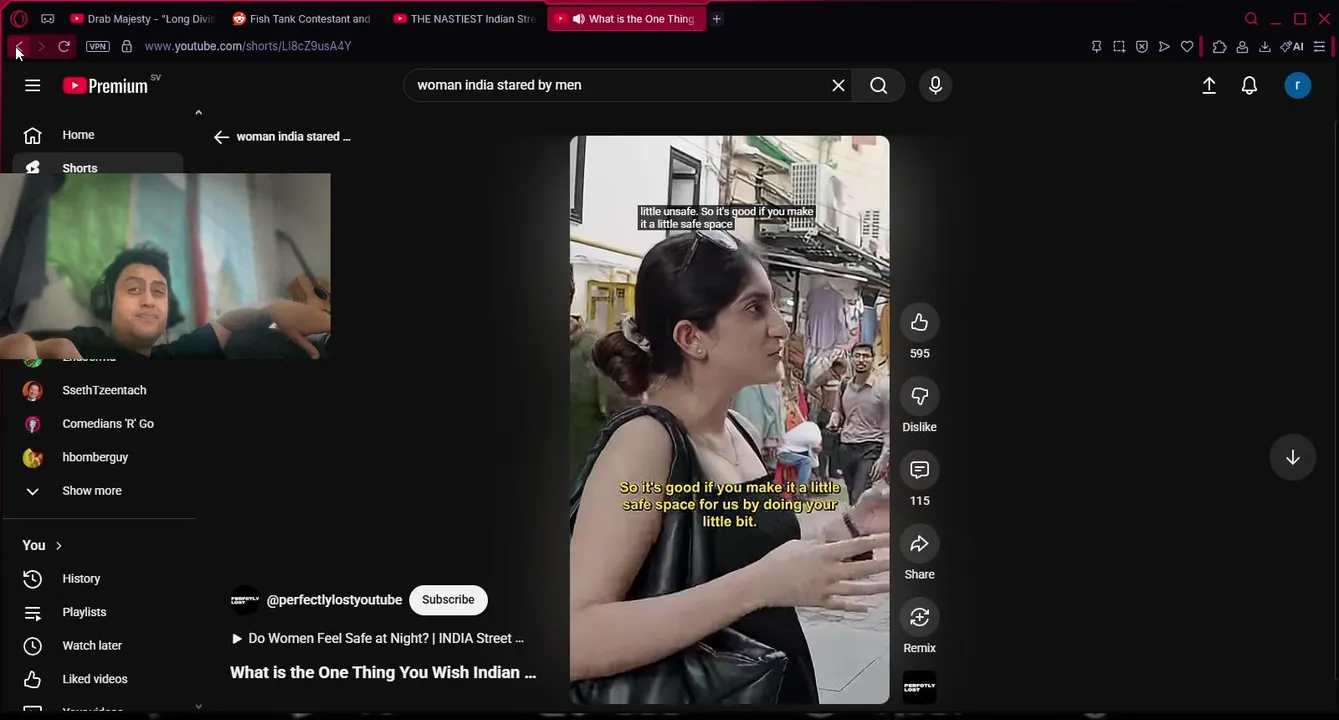Remix this short
Screen dimensions: 1339x720
919,617
